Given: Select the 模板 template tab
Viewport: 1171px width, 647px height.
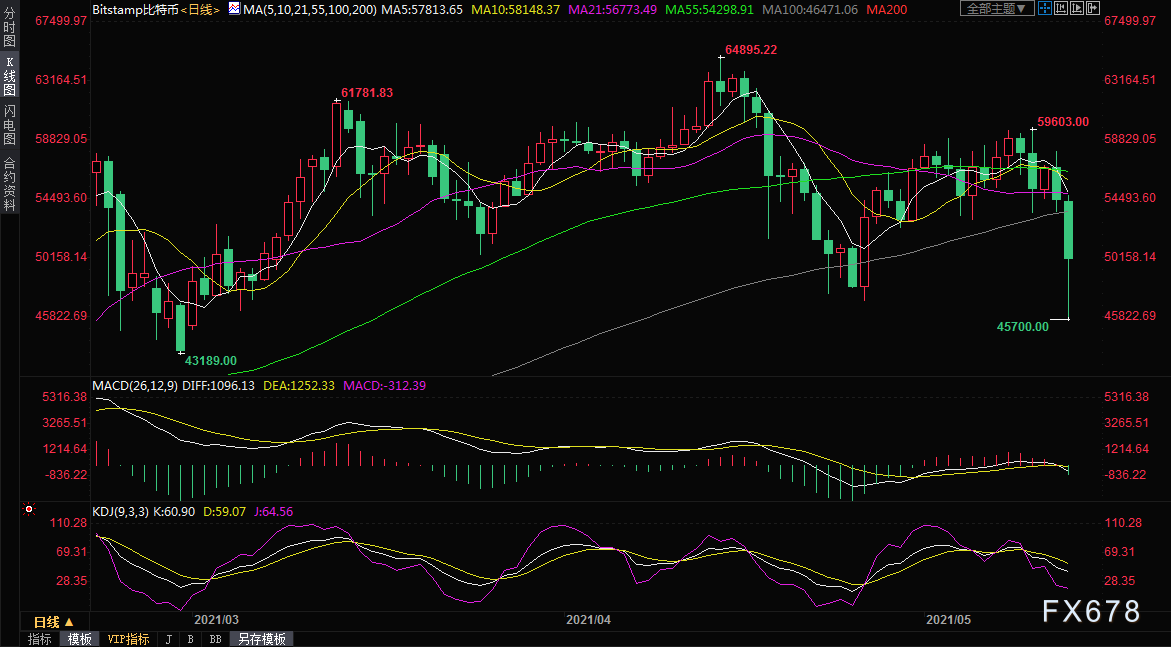Looking at the screenshot, I should [x=80, y=639].
